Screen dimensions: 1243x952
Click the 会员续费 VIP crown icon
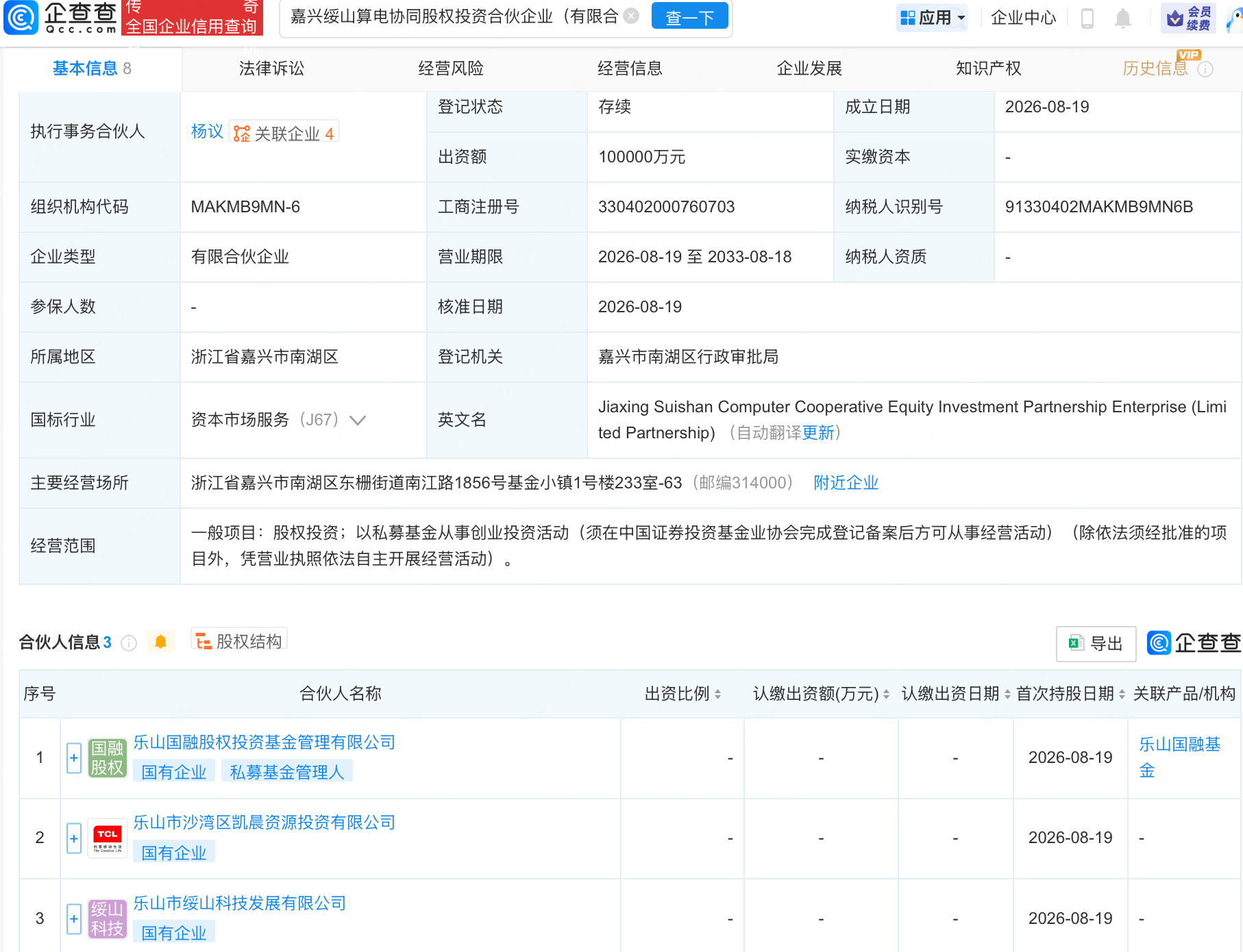tap(1189, 18)
